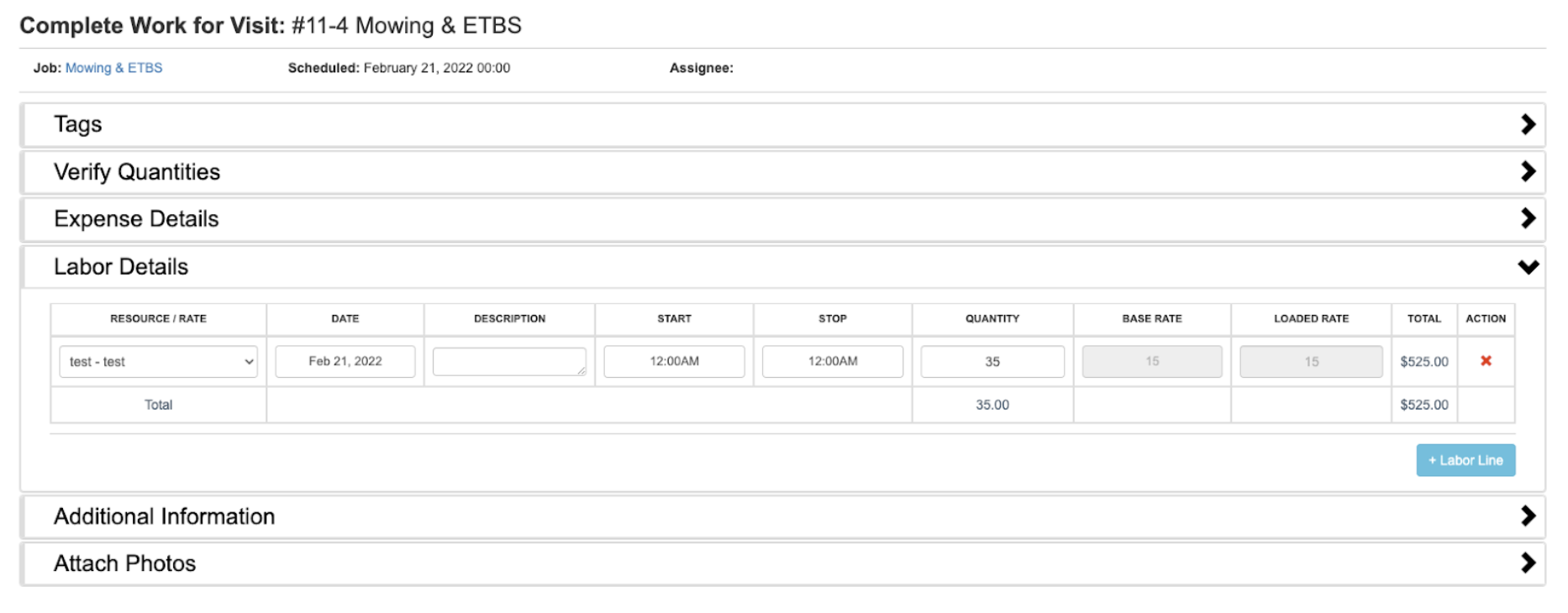Viewport: 1568px width, 613px height.
Task: Collapse the Labor Details chevron
Action: click(1527, 267)
